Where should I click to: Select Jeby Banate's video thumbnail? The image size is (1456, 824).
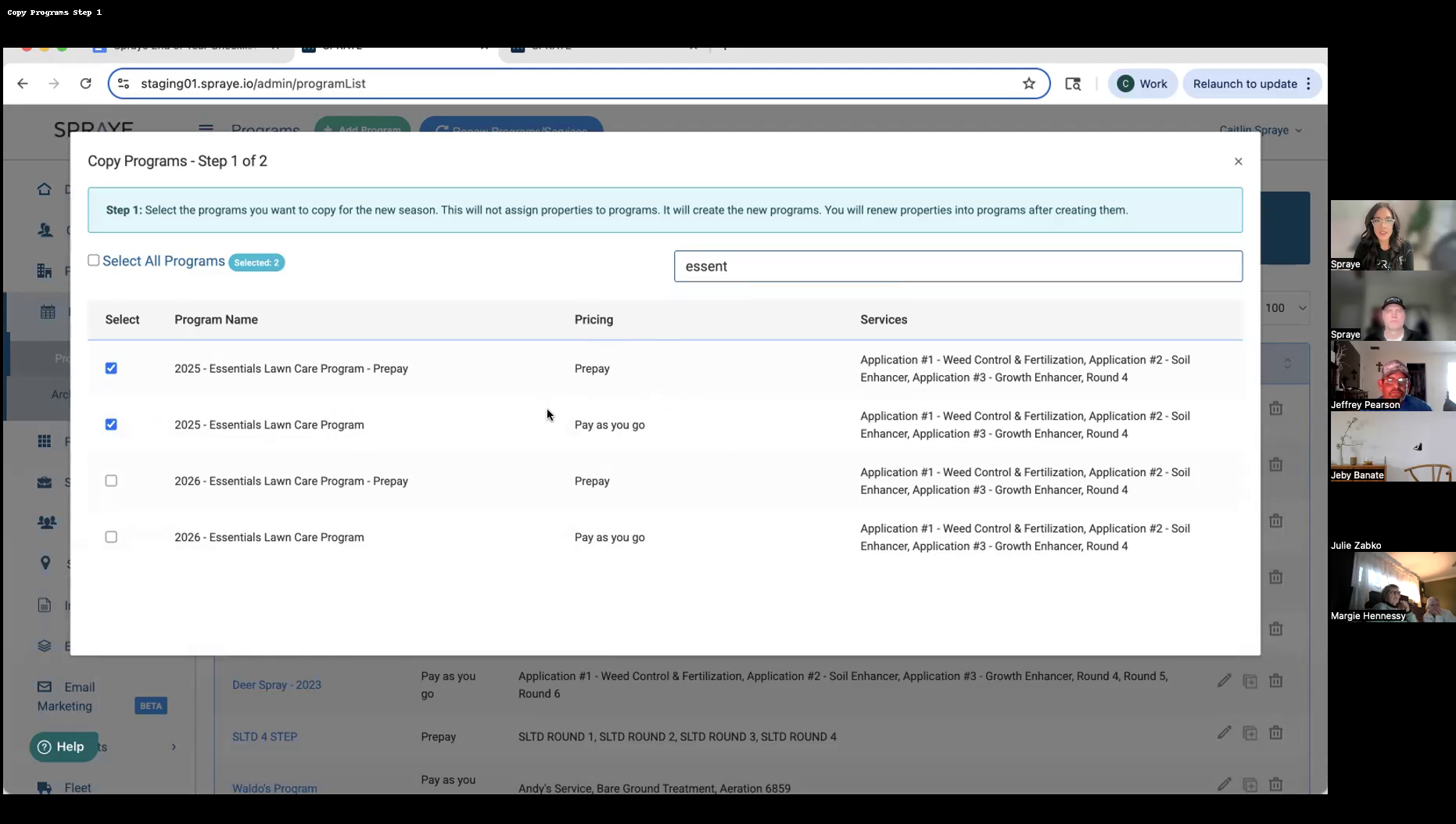click(1393, 446)
